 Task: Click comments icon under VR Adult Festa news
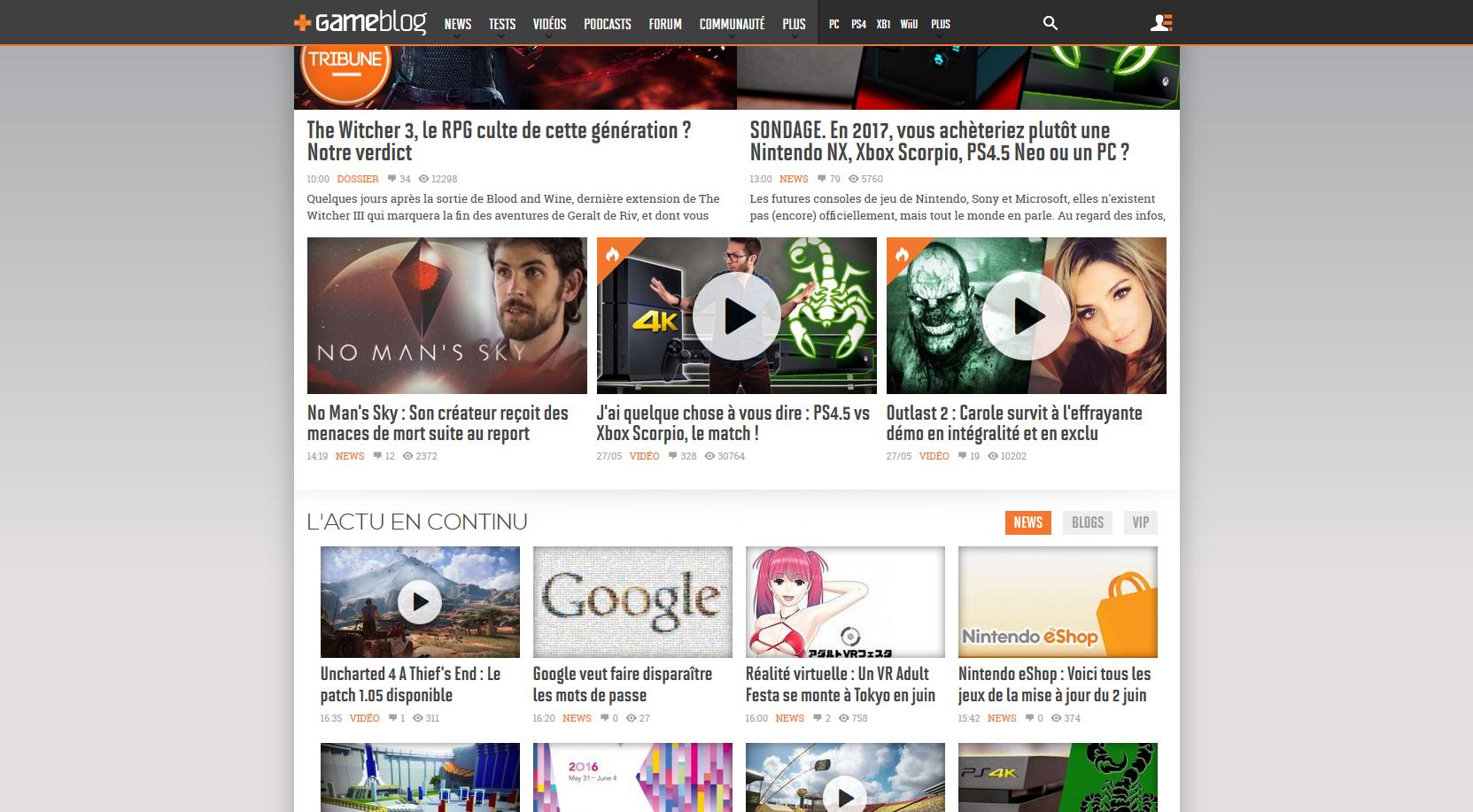click(x=818, y=718)
